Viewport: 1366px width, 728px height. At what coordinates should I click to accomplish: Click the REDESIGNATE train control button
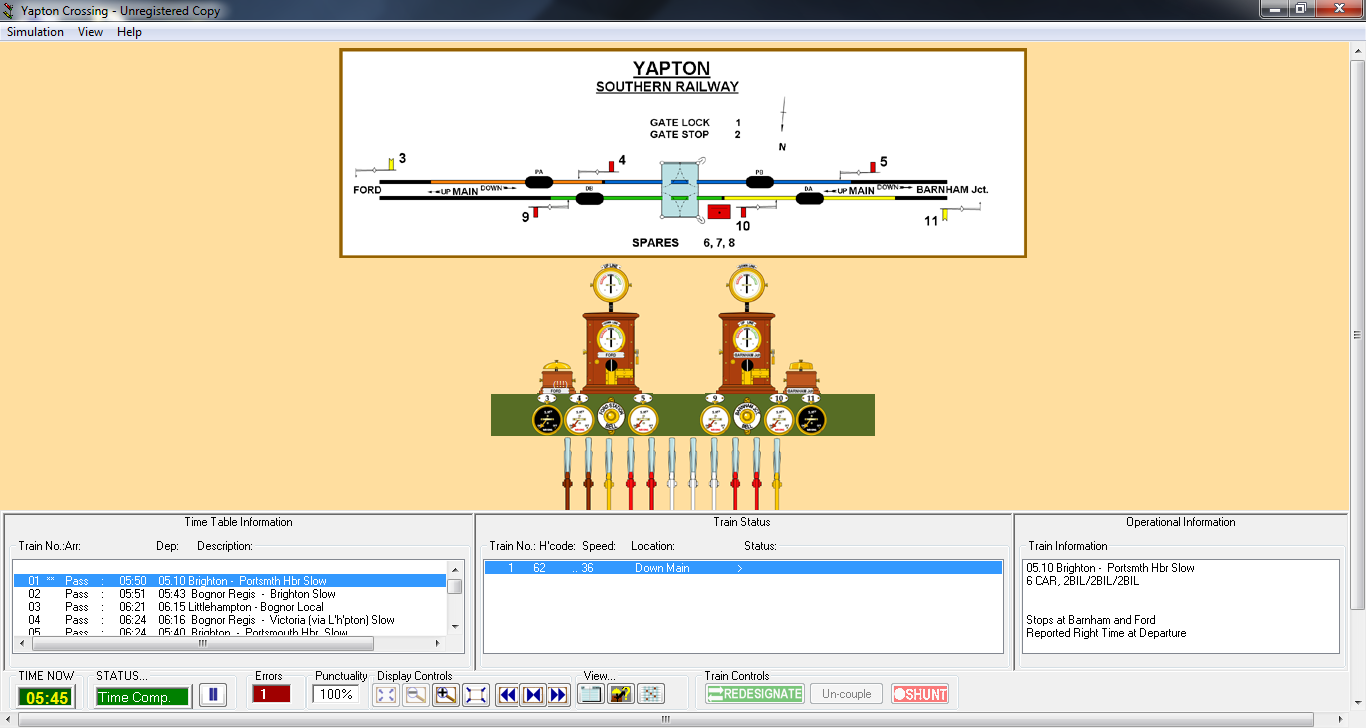[x=755, y=694]
